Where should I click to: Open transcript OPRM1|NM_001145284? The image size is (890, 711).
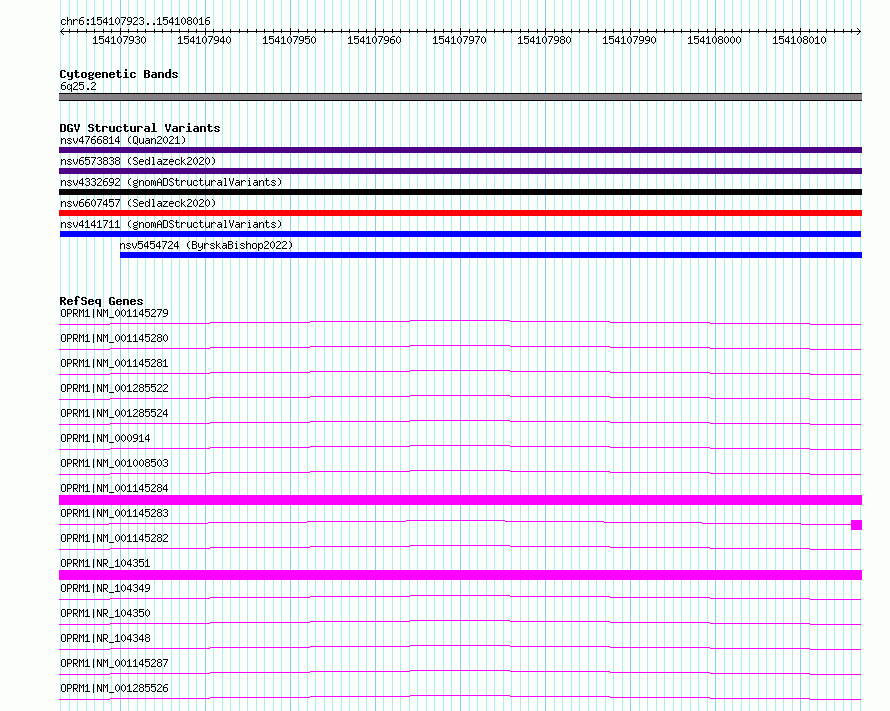coord(114,488)
